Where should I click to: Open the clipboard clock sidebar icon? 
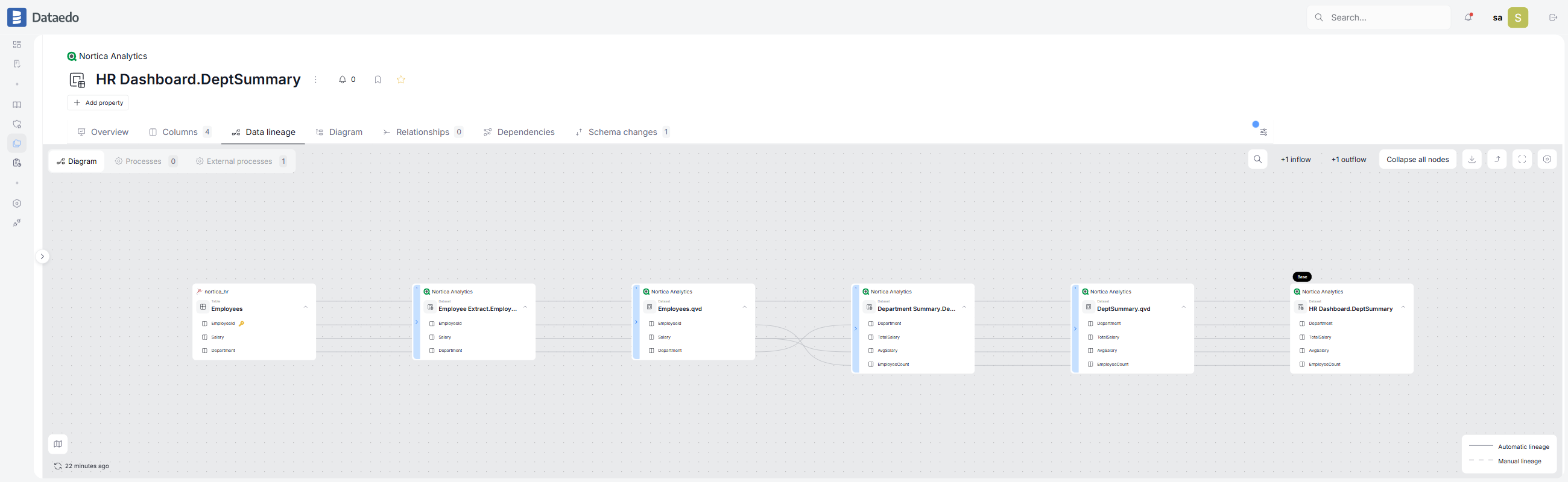pos(17,163)
